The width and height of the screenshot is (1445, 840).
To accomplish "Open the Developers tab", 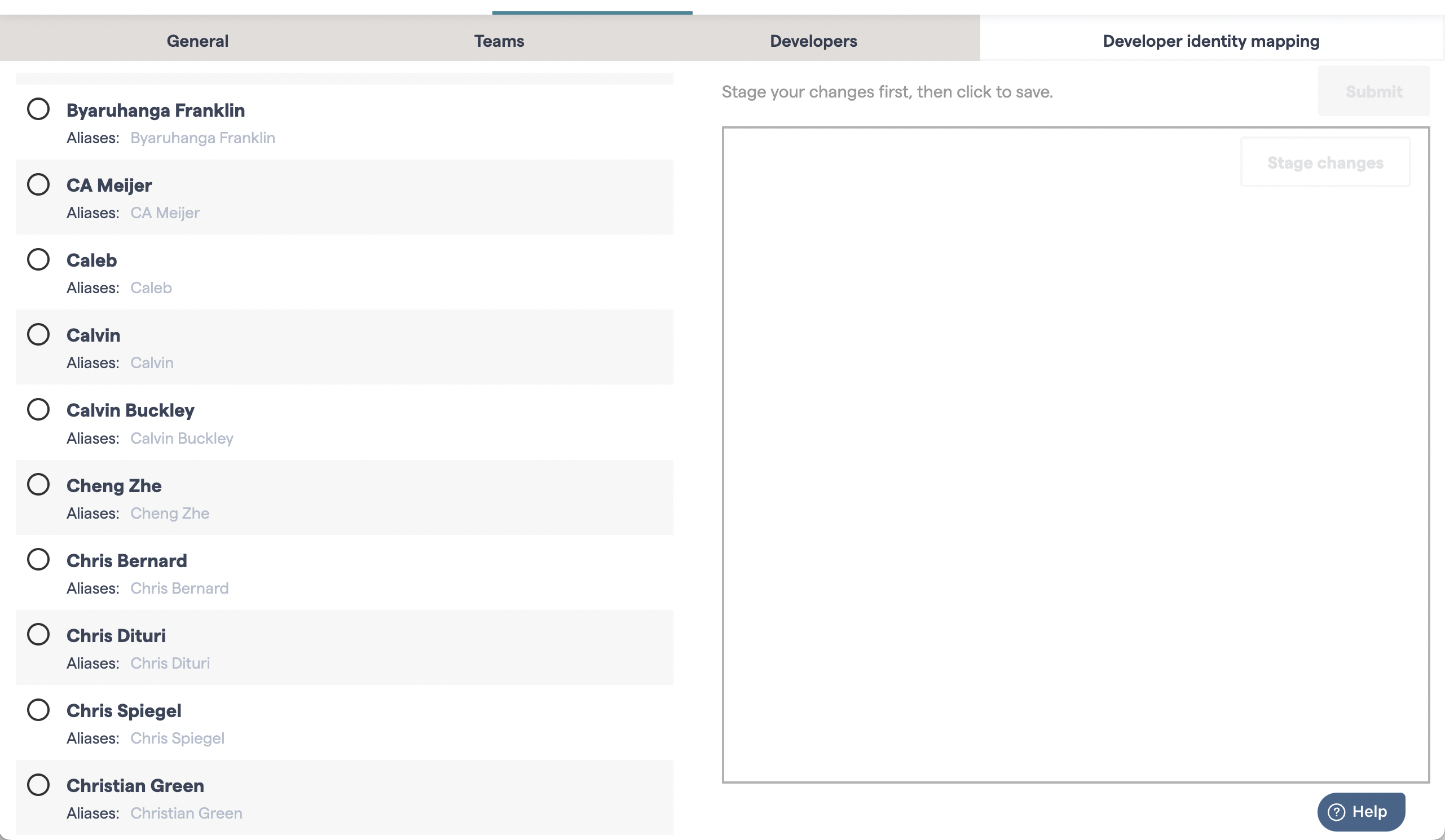I will 813,40.
